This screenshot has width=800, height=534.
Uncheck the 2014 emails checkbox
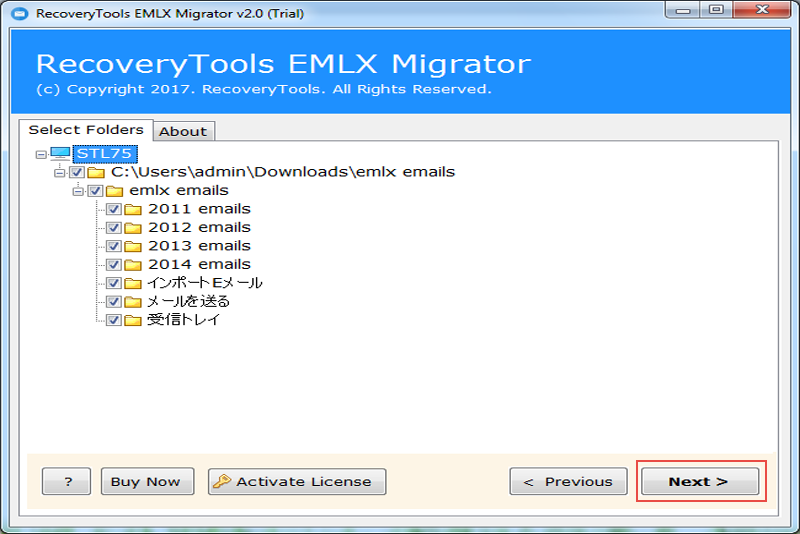[114, 264]
